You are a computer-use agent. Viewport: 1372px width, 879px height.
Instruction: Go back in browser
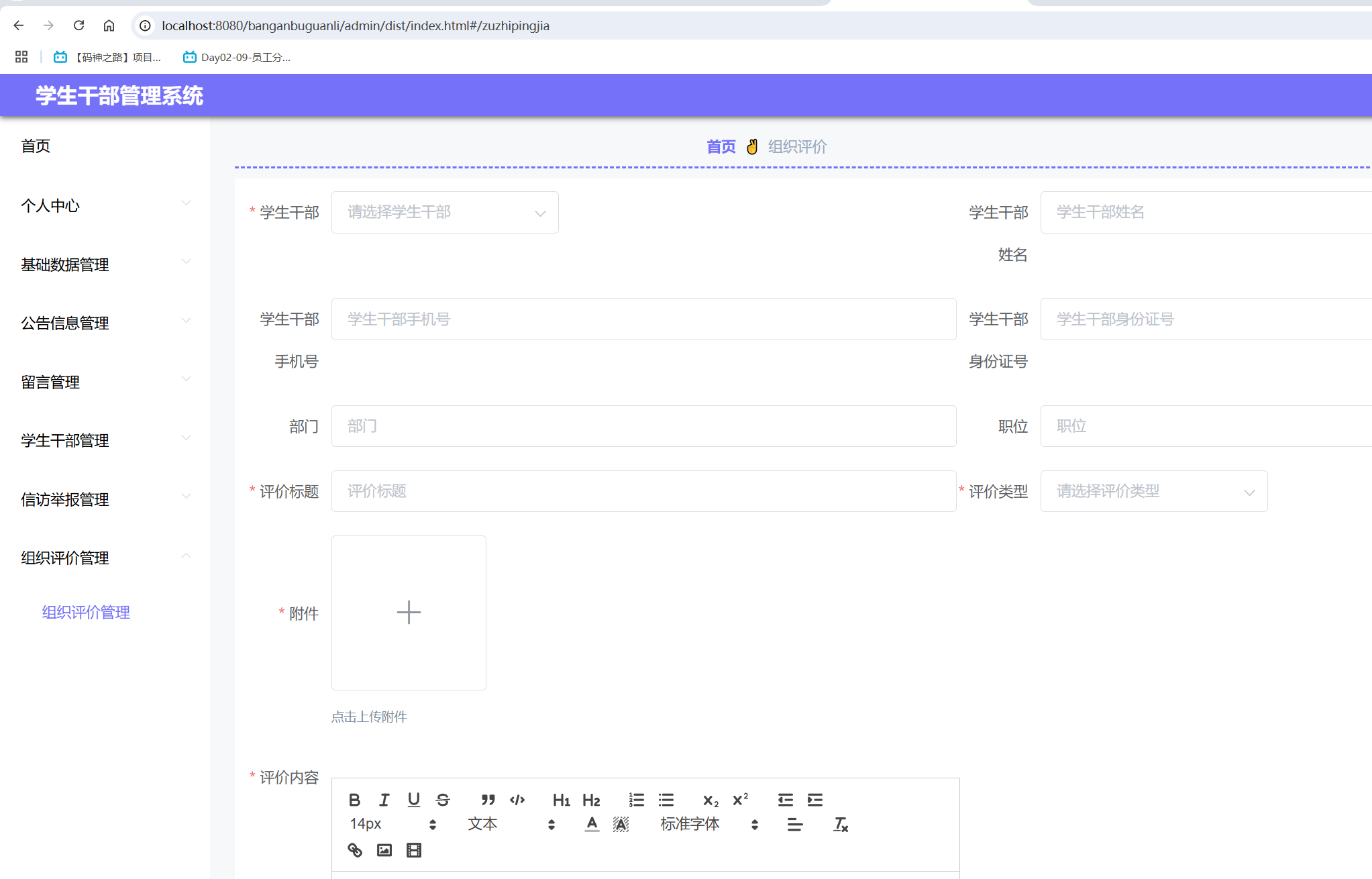(x=19, y=25)
